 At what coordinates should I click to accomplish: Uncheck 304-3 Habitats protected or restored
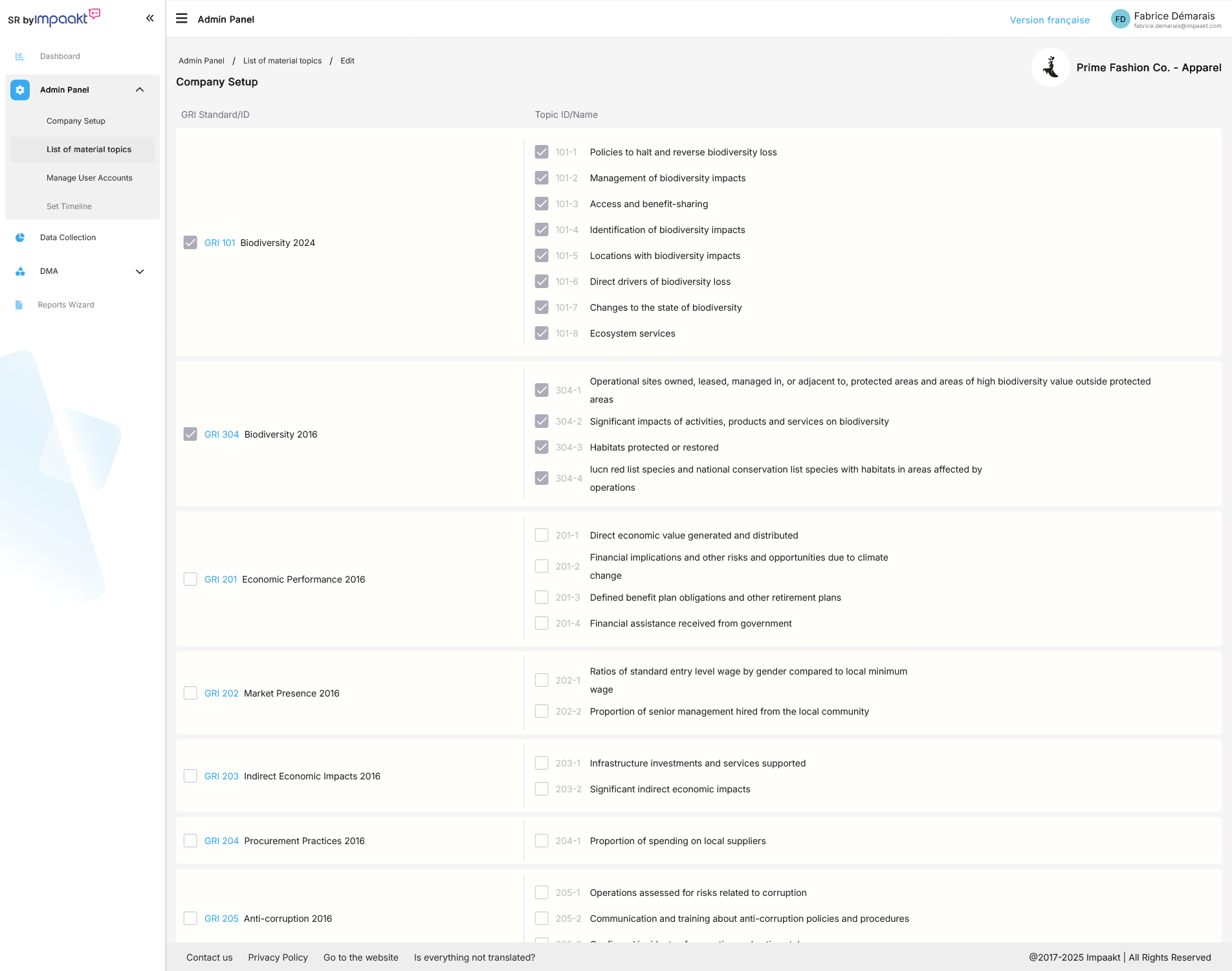click(542, 447)
